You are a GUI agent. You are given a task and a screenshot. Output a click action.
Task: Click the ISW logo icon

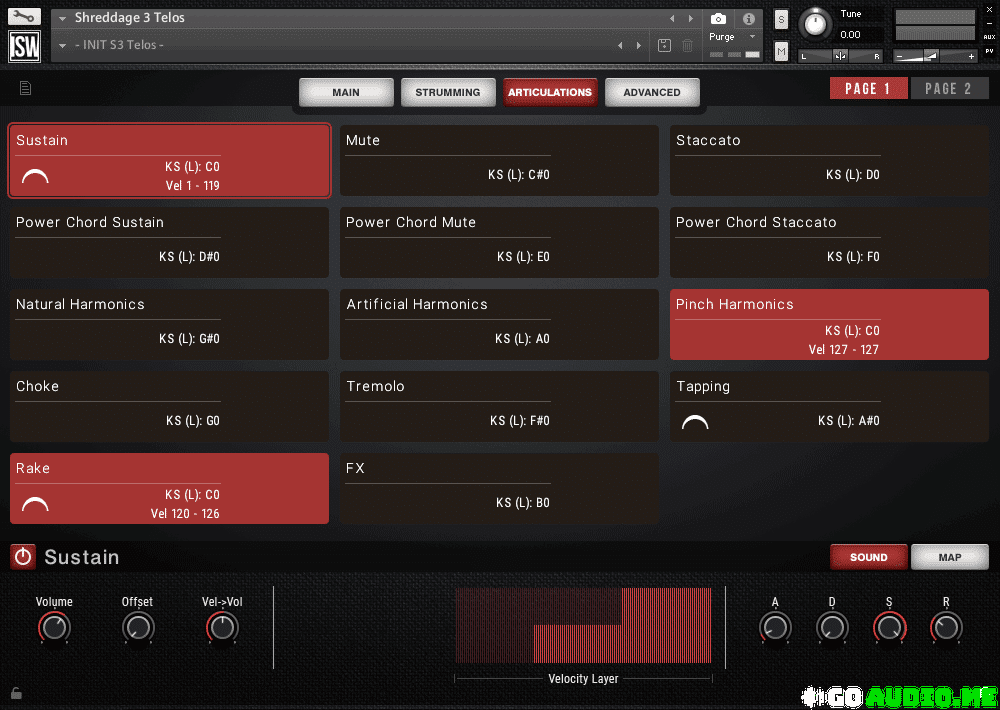point(24,47)
